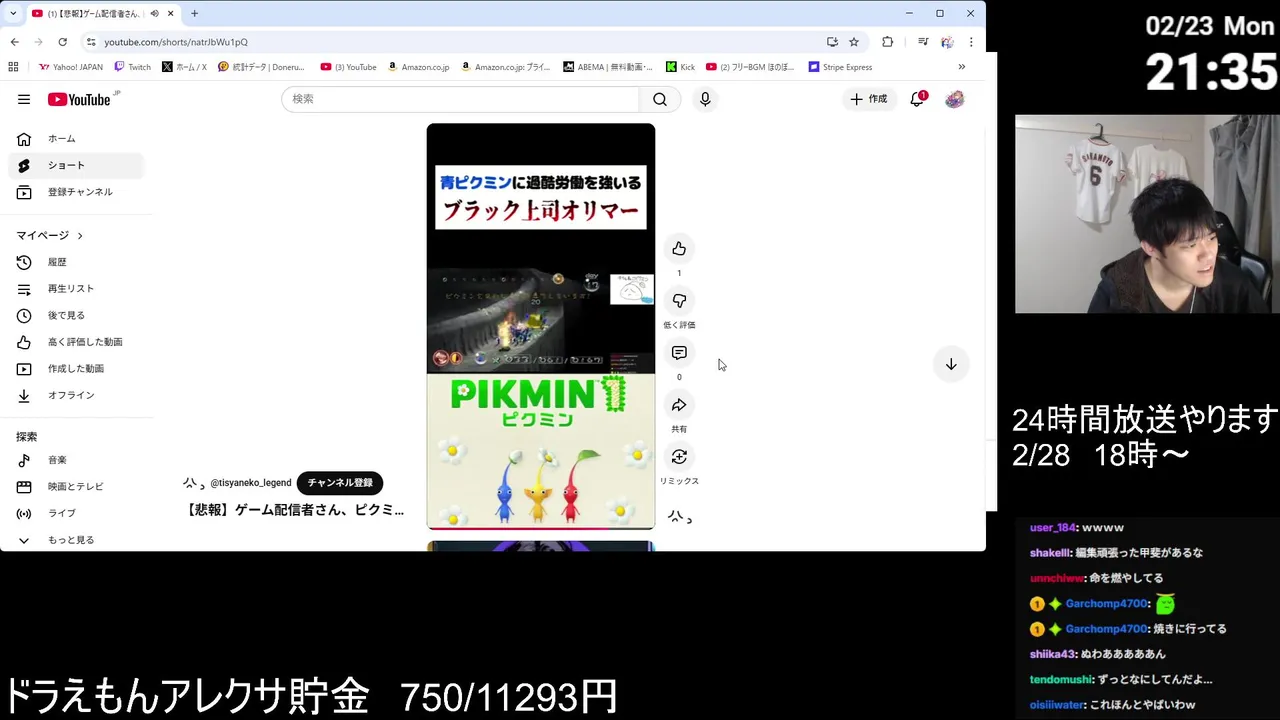
Task: Expand the tab search dropdown
Action: tap(12, 14)
